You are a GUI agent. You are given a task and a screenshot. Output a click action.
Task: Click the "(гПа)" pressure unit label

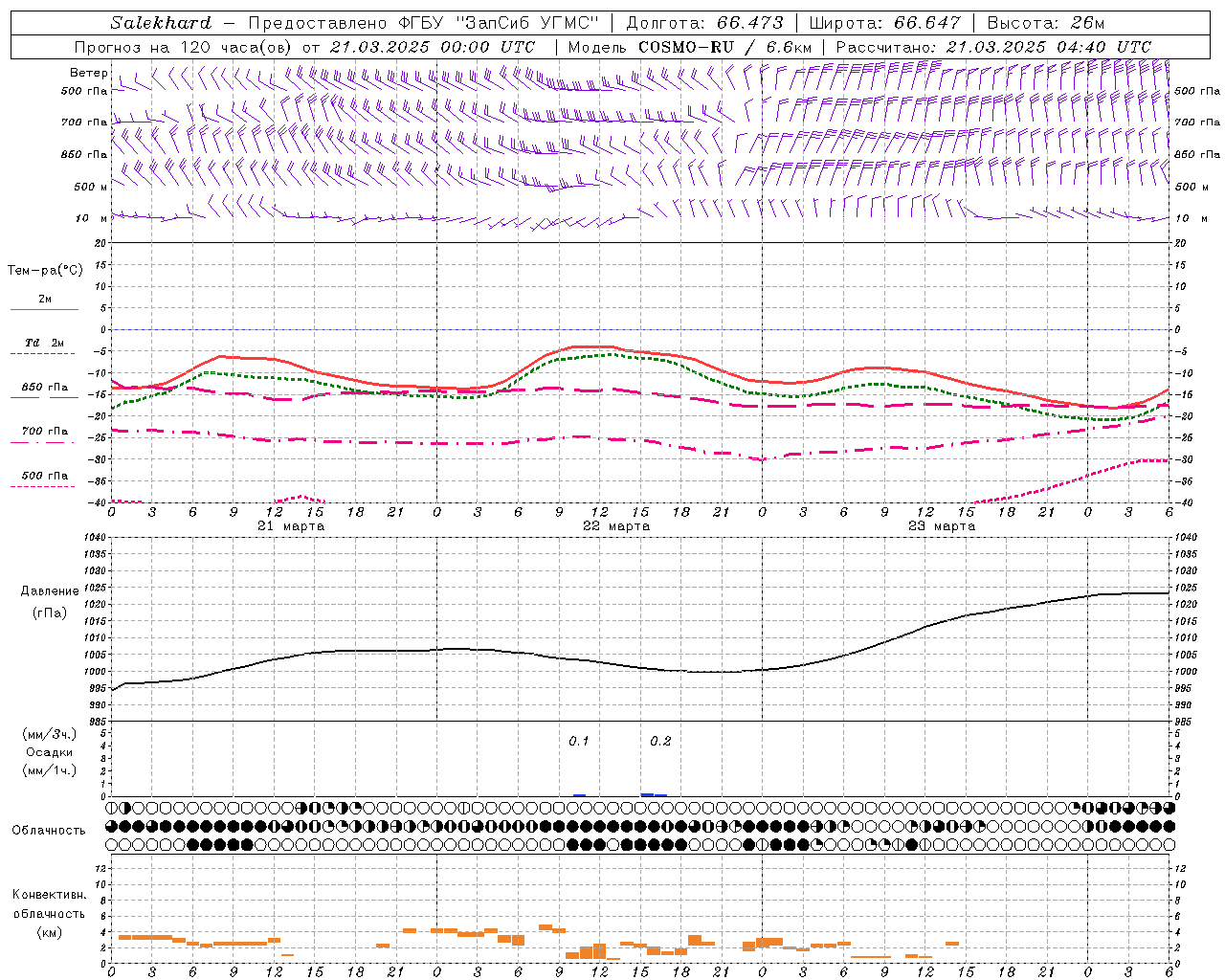point(50,612)
